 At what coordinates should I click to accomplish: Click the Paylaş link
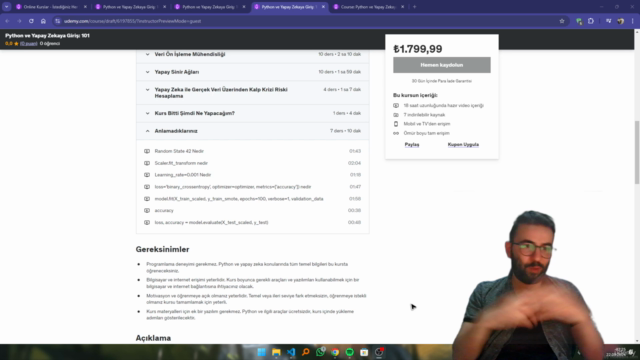[x=412, y=144]
